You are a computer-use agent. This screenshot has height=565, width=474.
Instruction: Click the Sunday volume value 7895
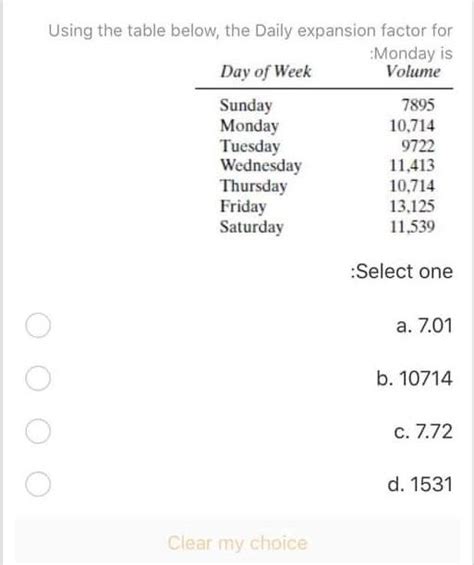[418, 105]
